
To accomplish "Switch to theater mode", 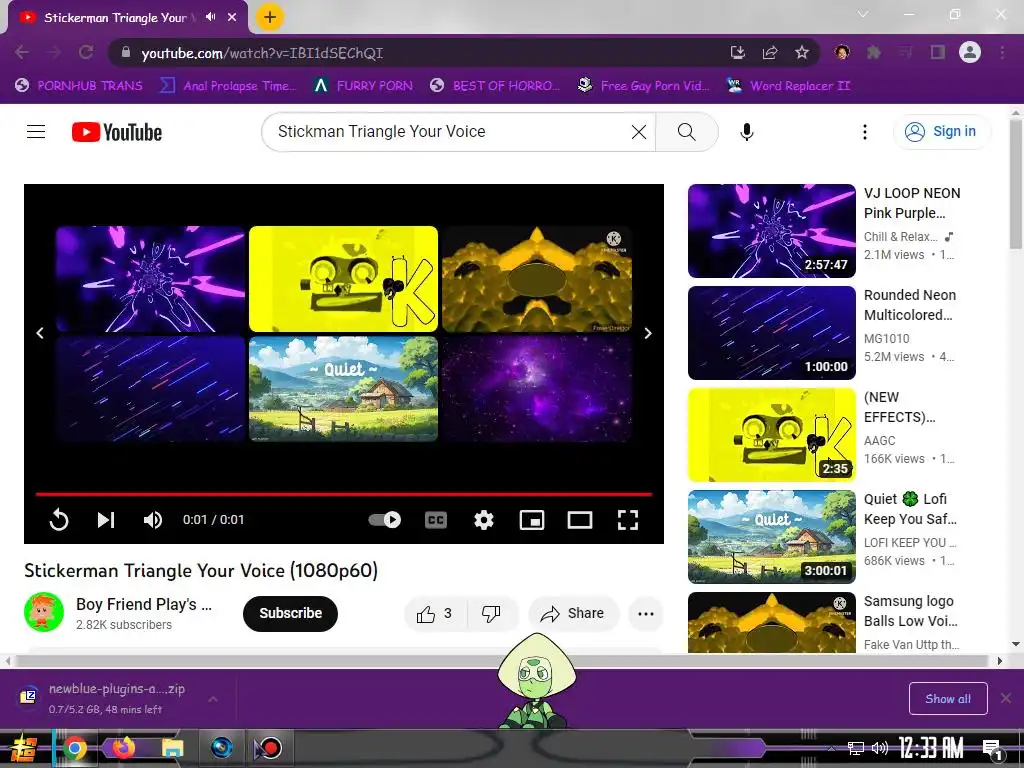I will coord(580,520).
